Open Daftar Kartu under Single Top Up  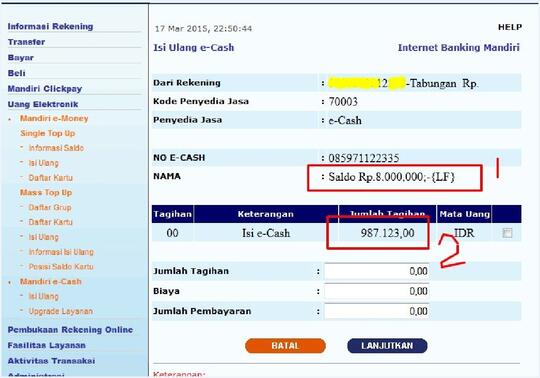[51, 178]
